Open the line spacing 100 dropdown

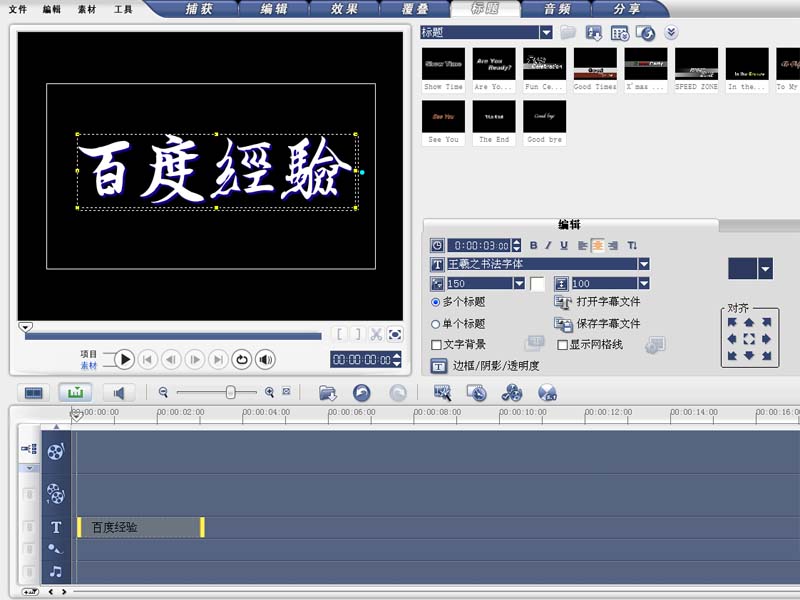click(x=644, y=284)
